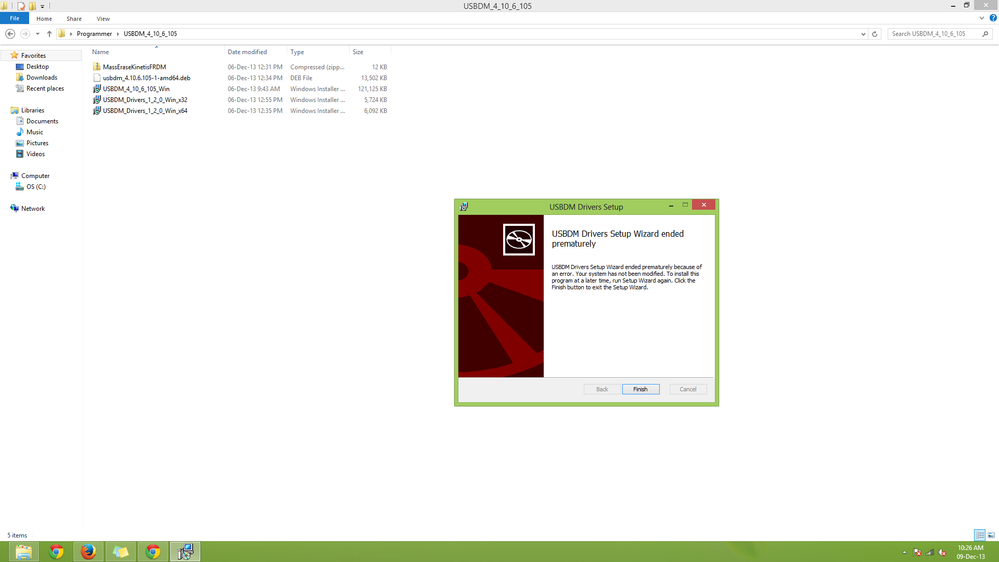Open the recent locations dropdown arrow
999x562 pixels.
point(38,34)
